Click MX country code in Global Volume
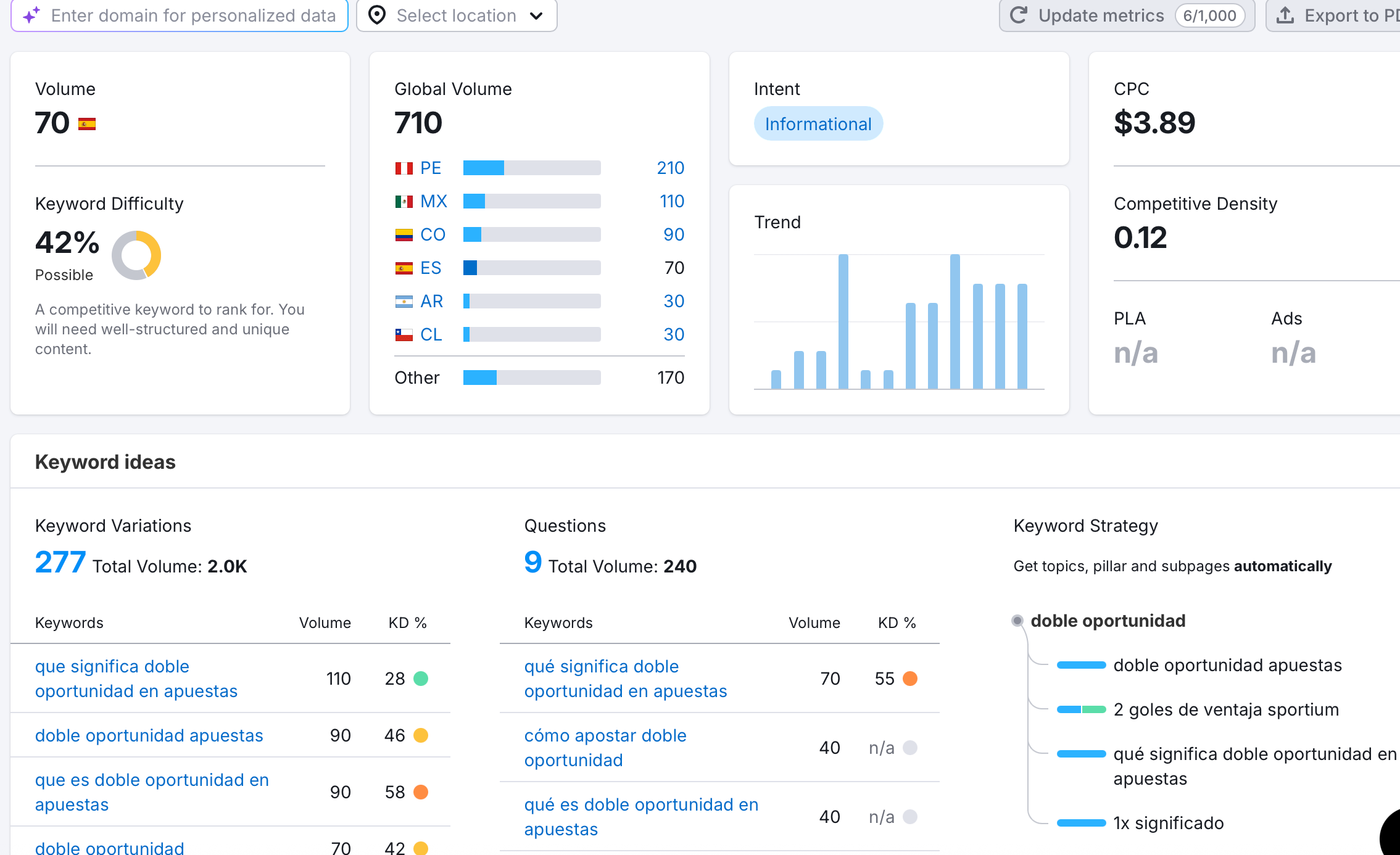 tap(433, 201)
